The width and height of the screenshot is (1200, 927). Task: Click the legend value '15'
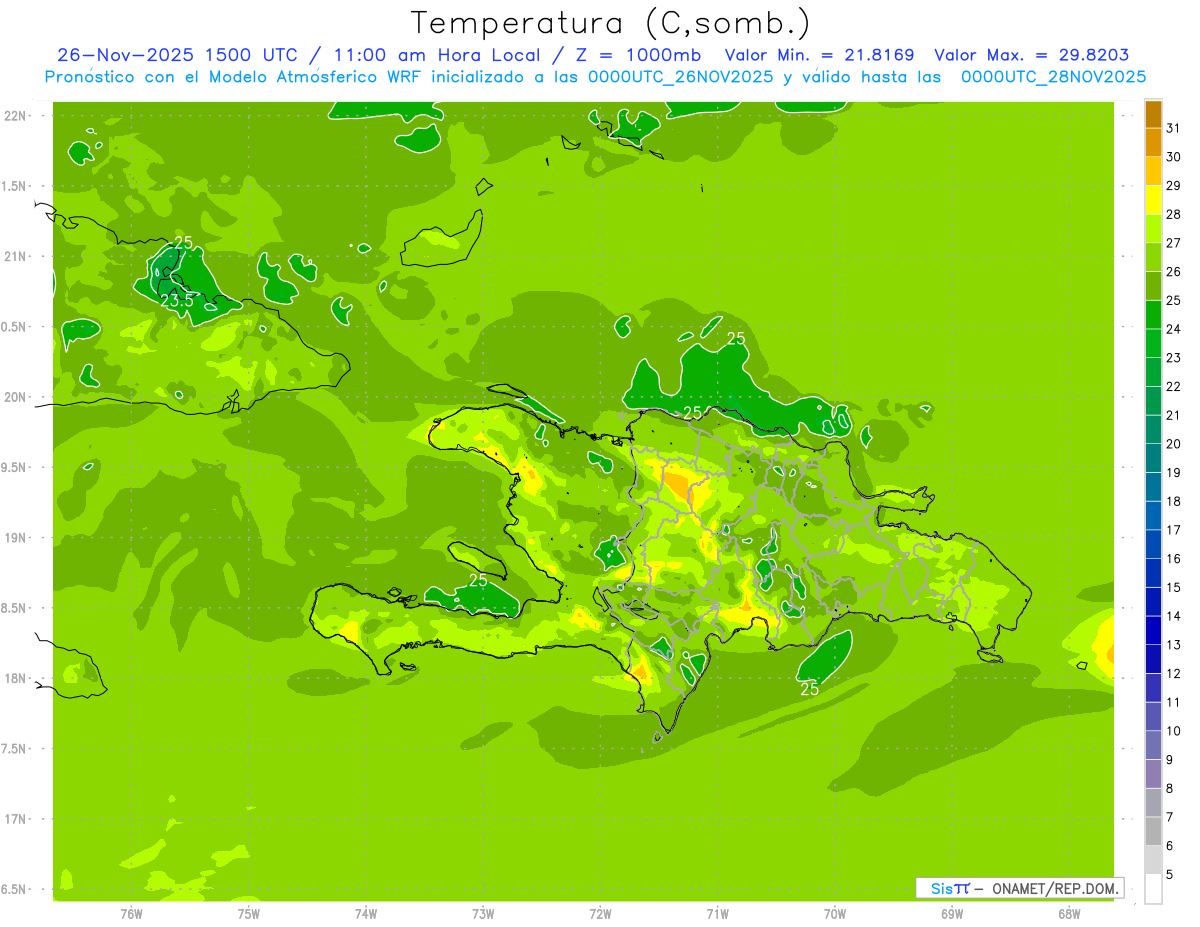1174,587
